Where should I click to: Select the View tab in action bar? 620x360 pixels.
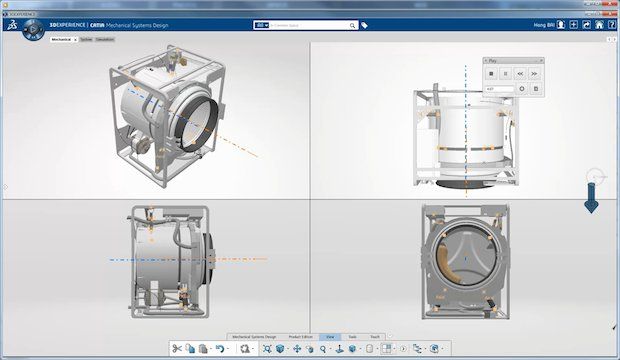click(x=330, y=337)
